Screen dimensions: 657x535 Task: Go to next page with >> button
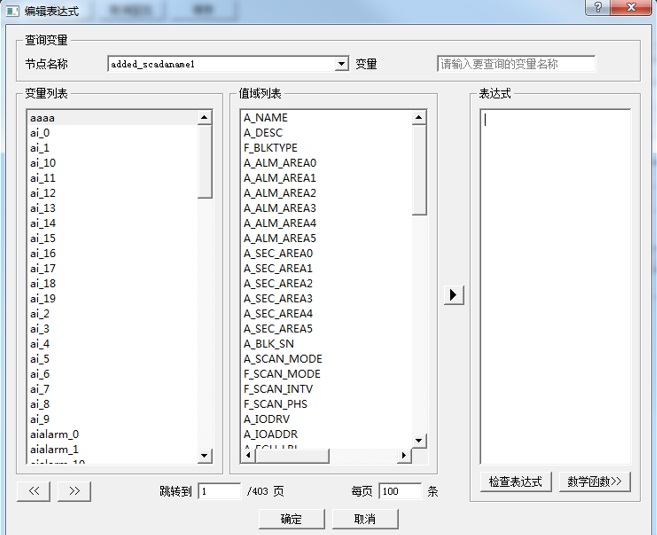(x=74, y=491)
